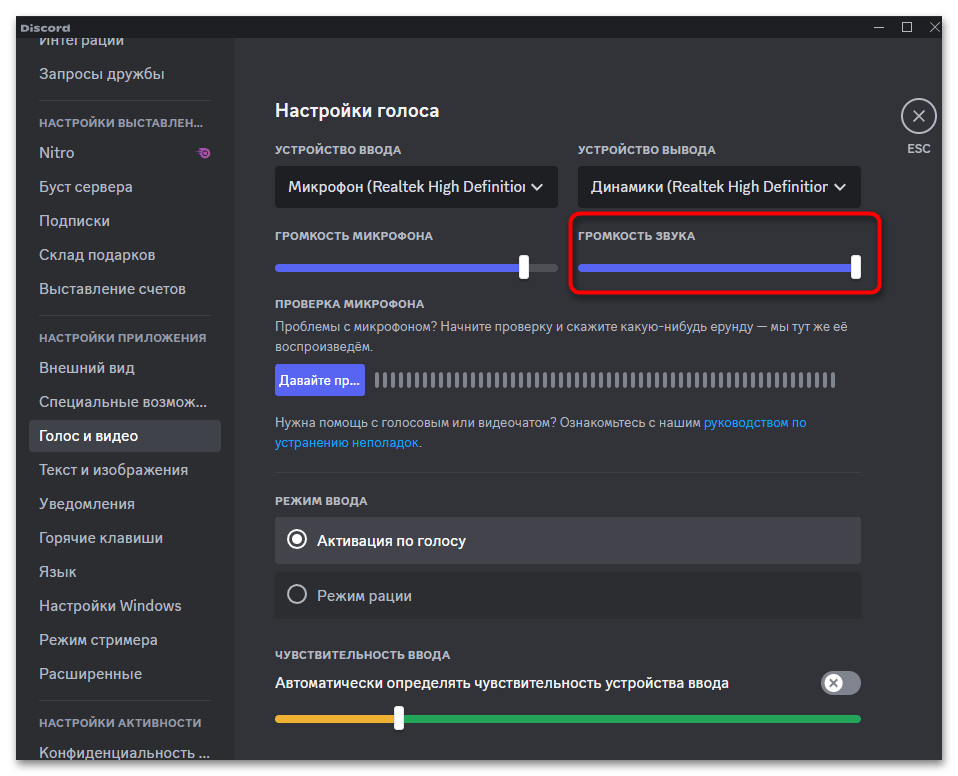The image size is (958, 776).
Task: Open the troubleshooting guide link
Action: (755, 423)
